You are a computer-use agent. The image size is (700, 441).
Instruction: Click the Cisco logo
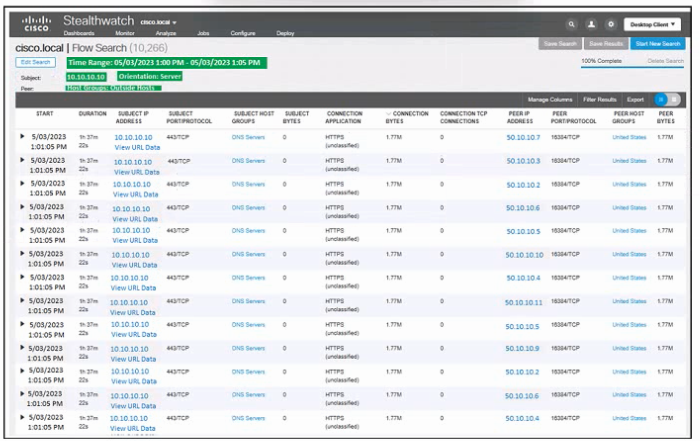pos(34,24)
